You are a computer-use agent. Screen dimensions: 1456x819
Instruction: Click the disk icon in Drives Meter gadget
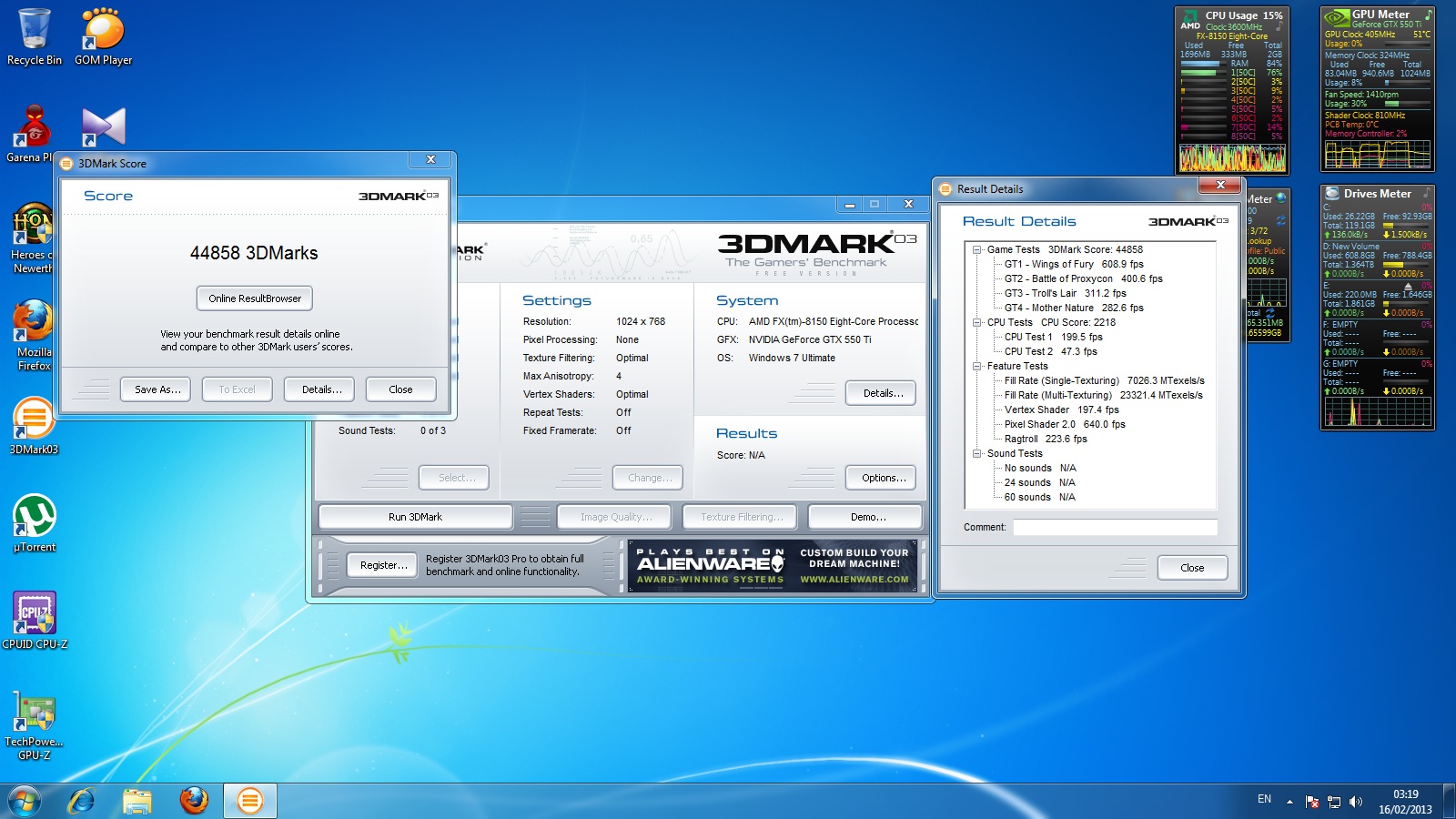[x=1333, y=193]
